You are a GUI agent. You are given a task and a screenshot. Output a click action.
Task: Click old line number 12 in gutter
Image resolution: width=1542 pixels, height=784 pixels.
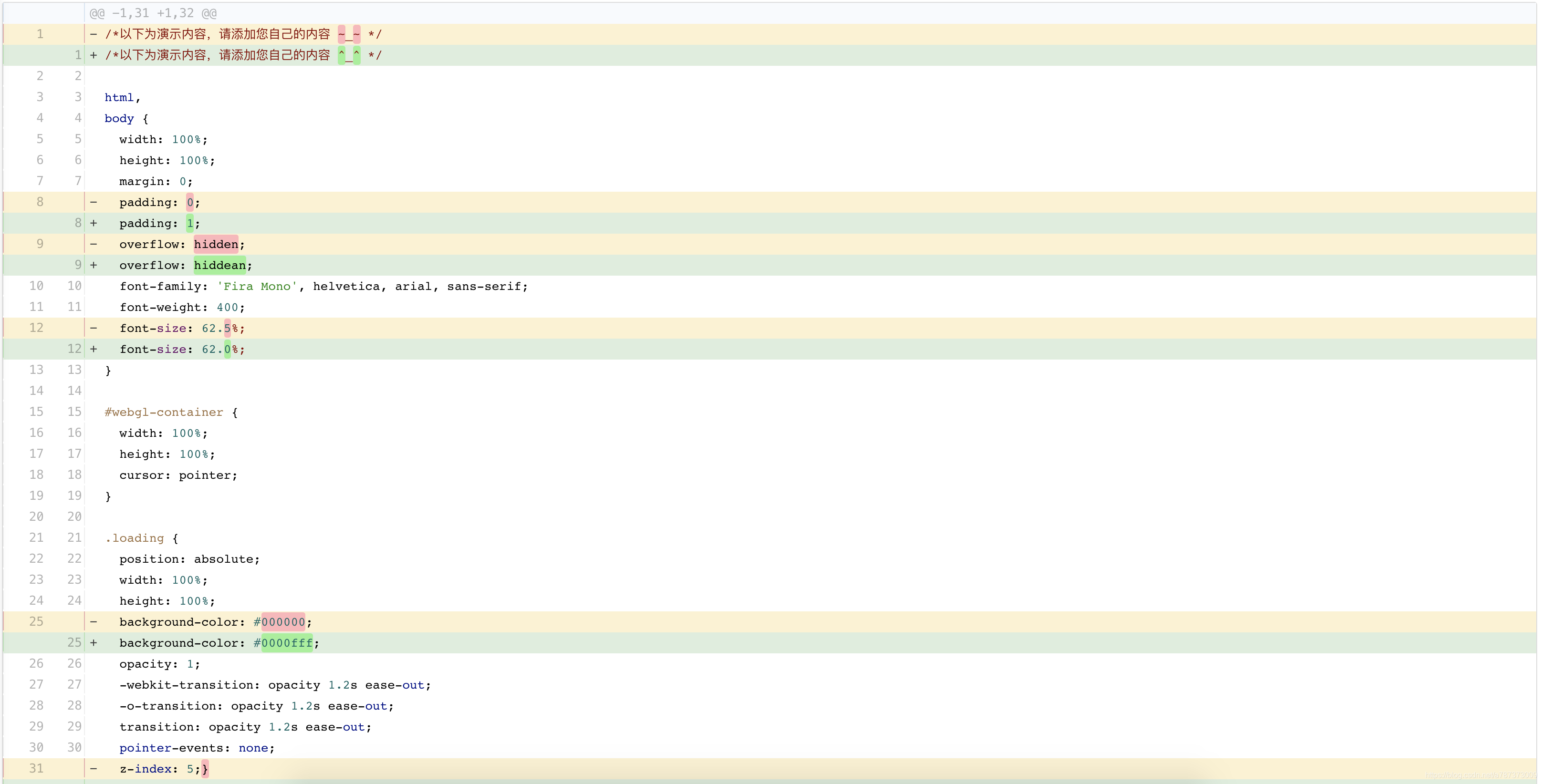click(37, 328)
